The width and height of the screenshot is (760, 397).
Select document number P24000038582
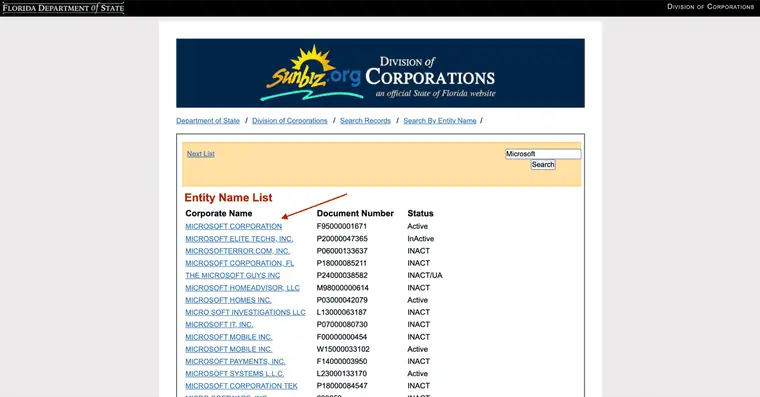pyautogui.click(x=342, y=275)
